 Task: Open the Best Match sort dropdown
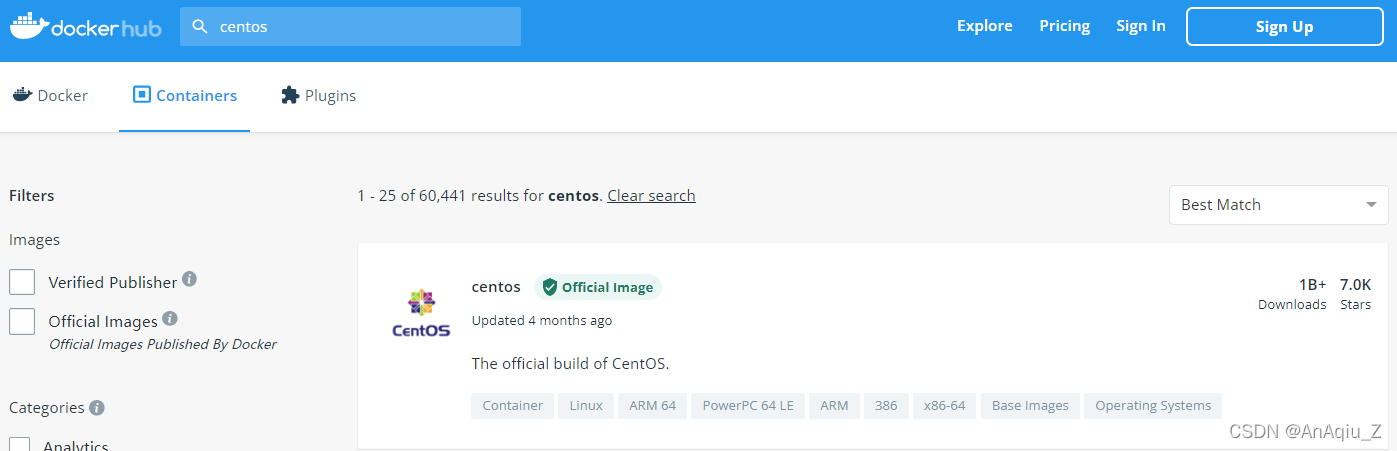point(1278,205)
